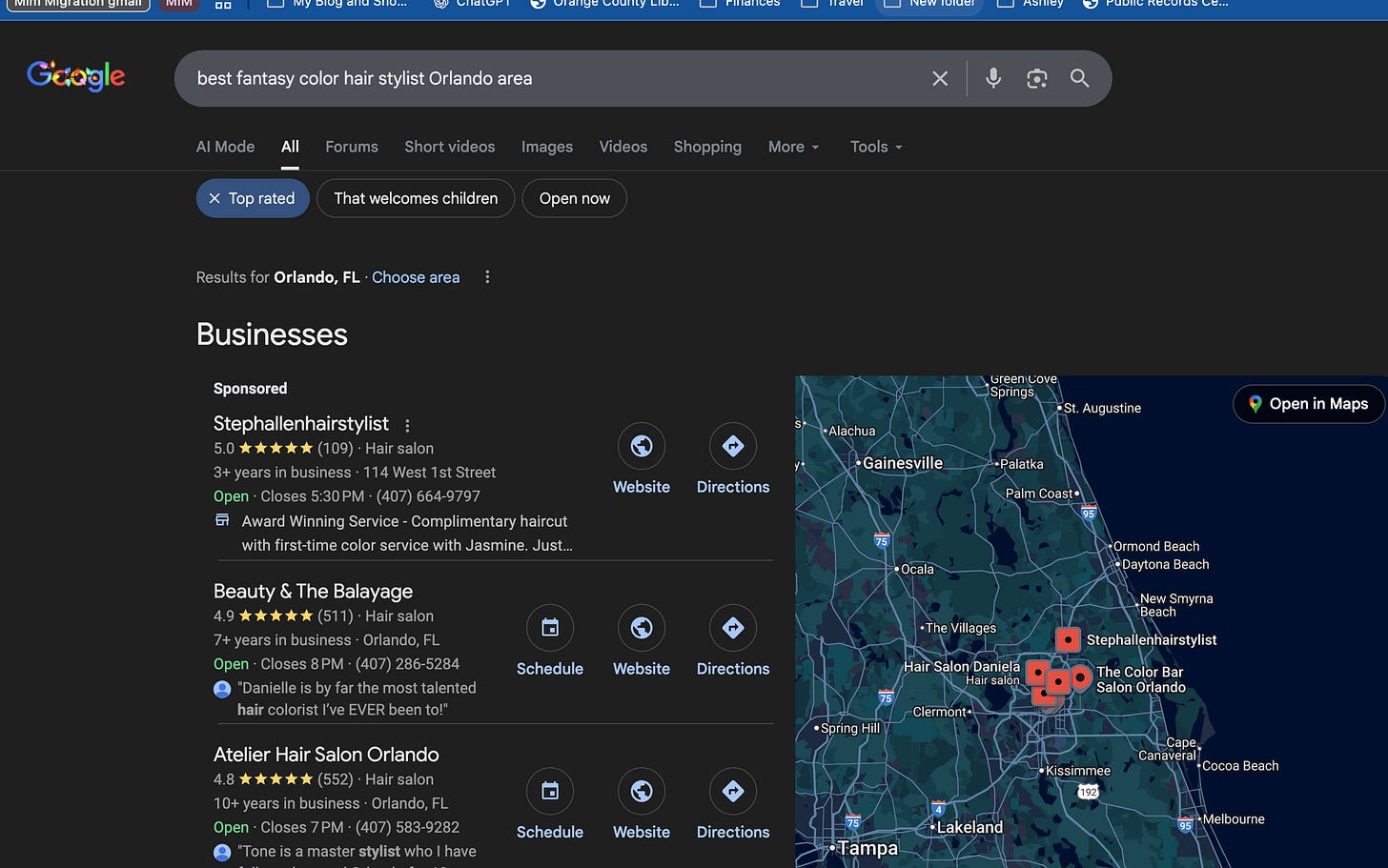Image resolution: width=1388 pixels, height=868 pixels.
Task: Open the Tools dropdown
Action: click(876, 147)
